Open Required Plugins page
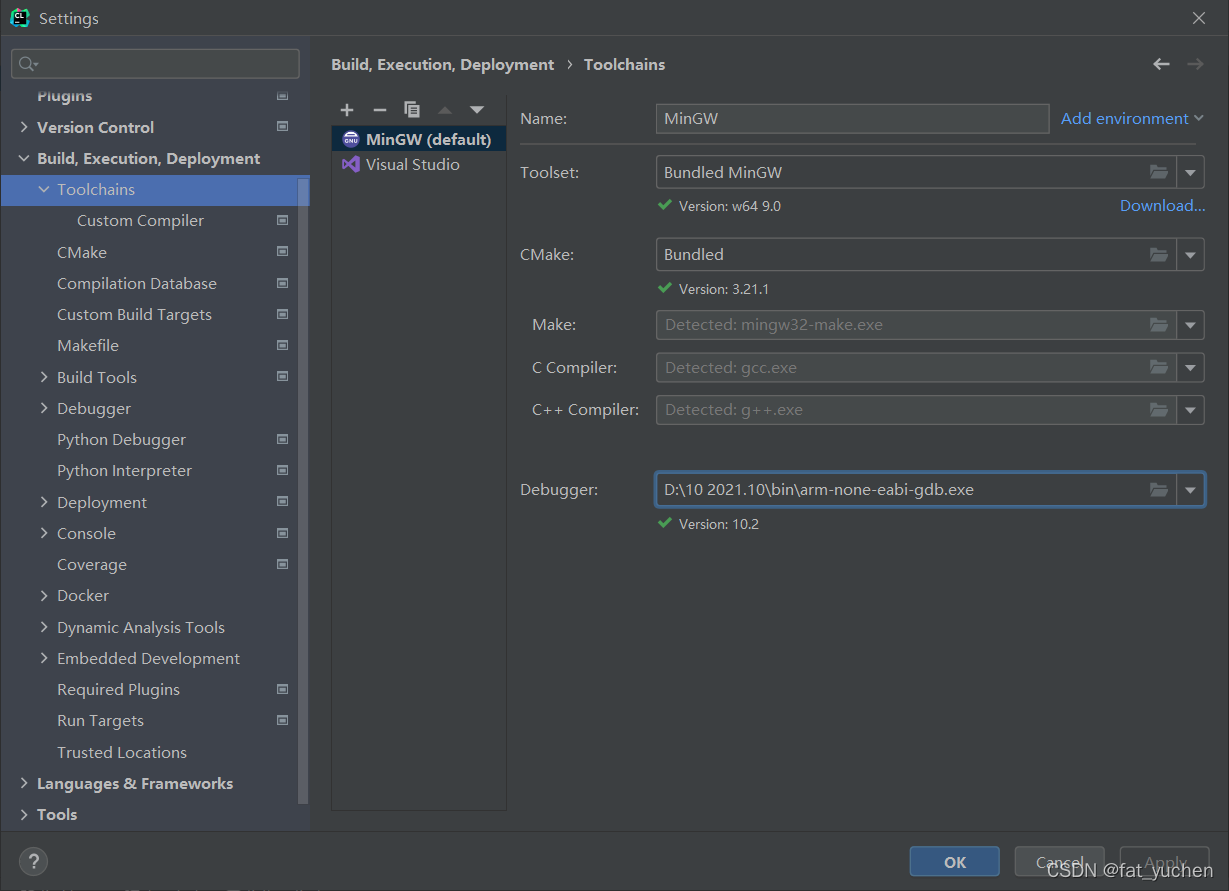 [x=118, y=689]
